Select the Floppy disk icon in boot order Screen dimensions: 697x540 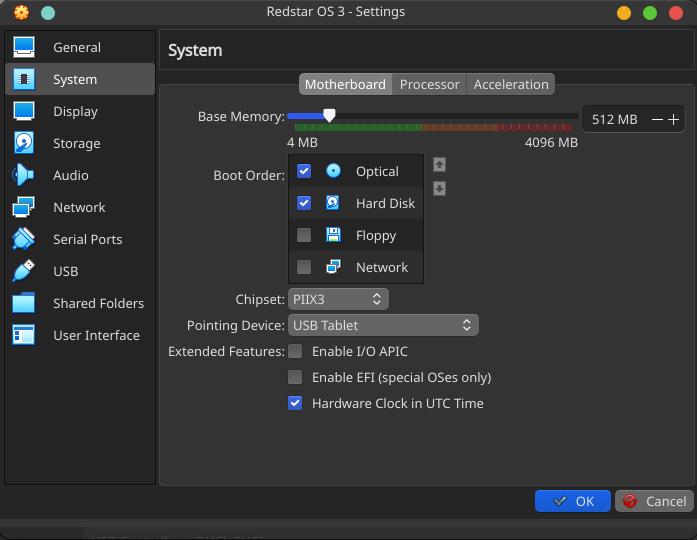(333, 235)
